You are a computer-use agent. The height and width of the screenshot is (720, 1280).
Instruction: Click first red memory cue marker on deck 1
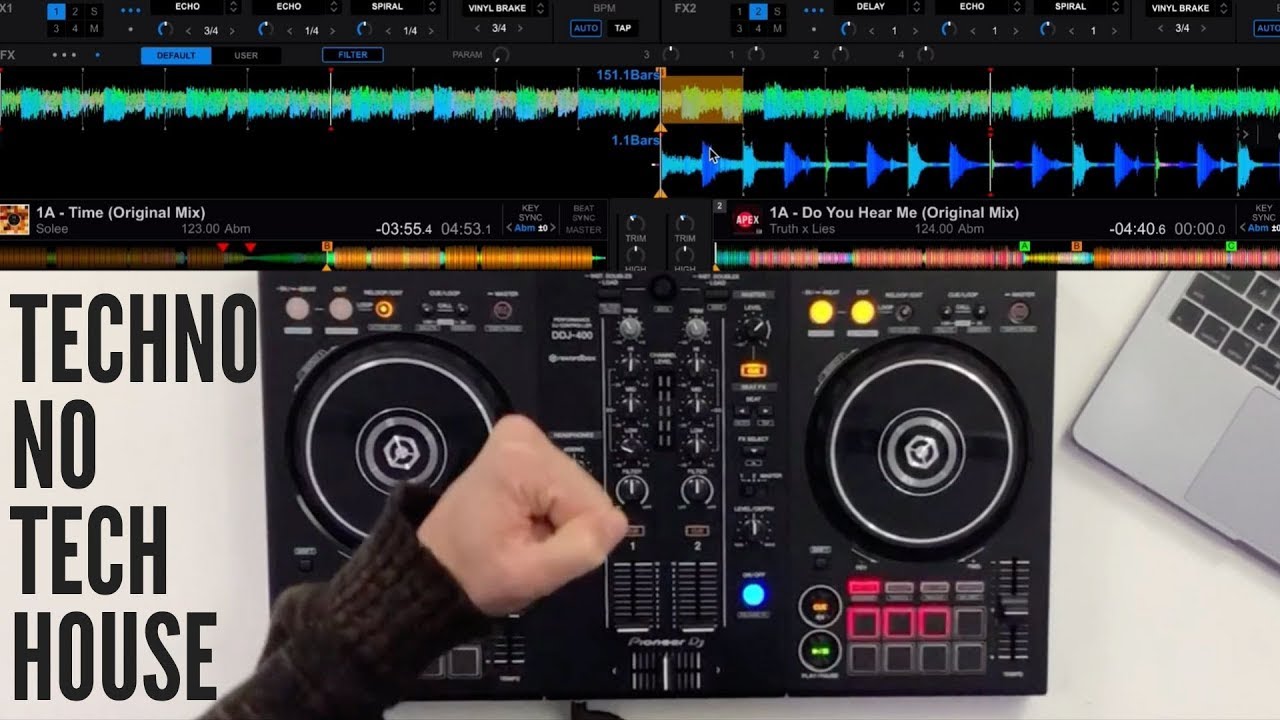223,246
